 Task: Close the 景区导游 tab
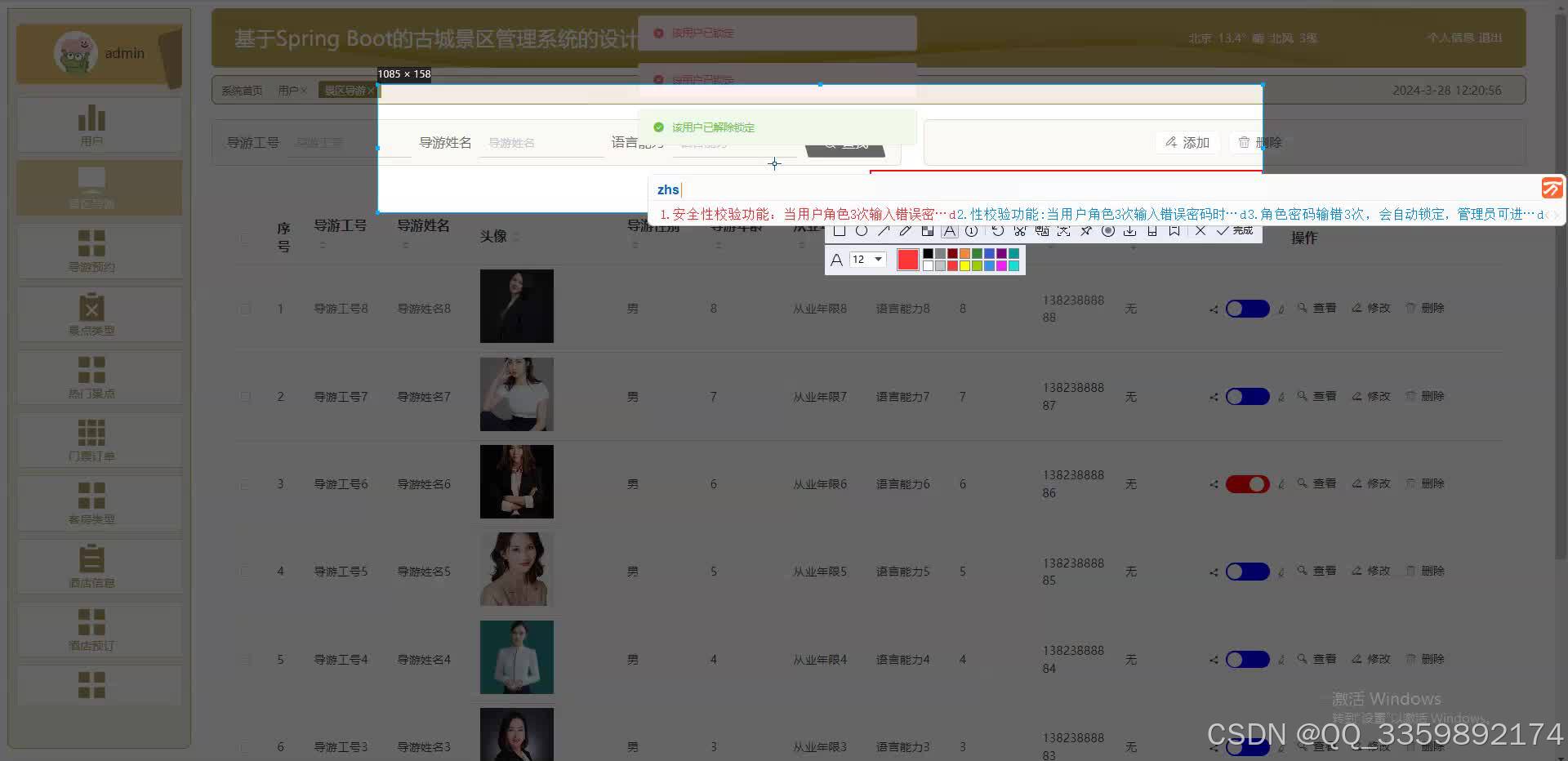tap(371, 91)
